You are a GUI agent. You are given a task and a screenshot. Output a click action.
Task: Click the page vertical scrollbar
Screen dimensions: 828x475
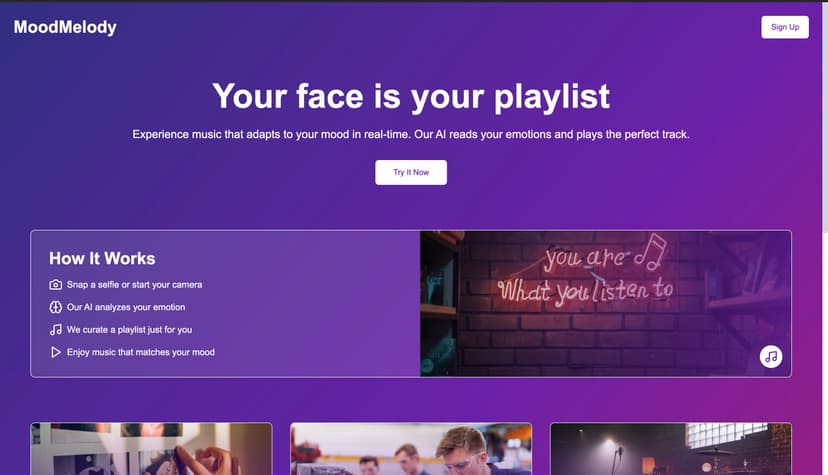tap(825, 116)
